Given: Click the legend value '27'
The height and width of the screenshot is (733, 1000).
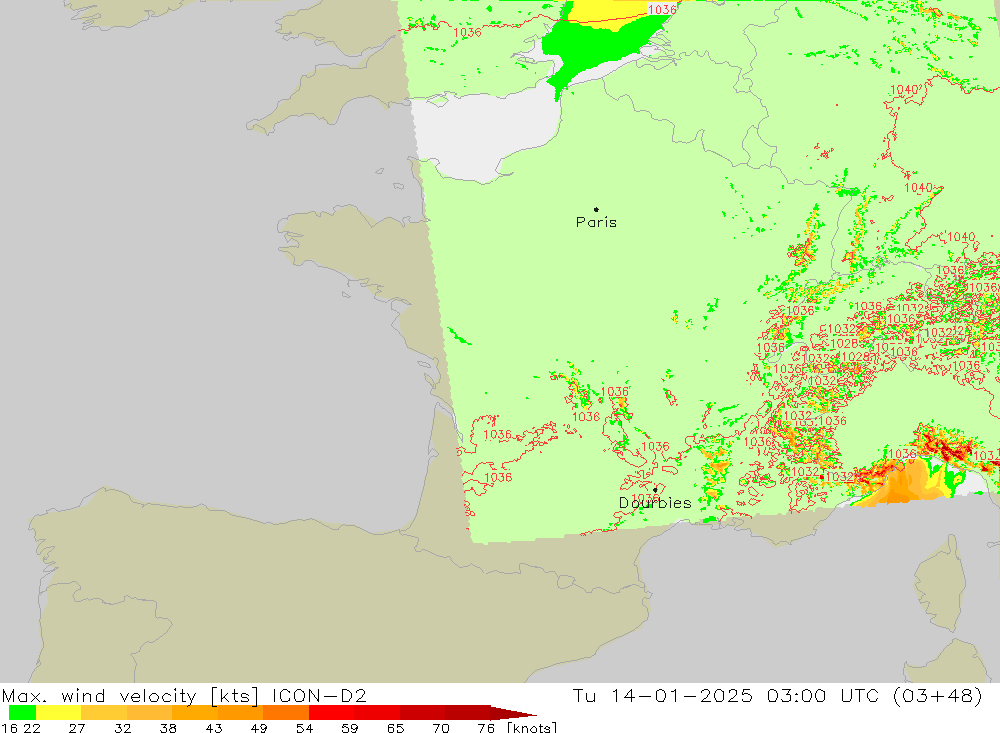Looking at the screenshot, I should pyautogui.click(x=77, y=727).
